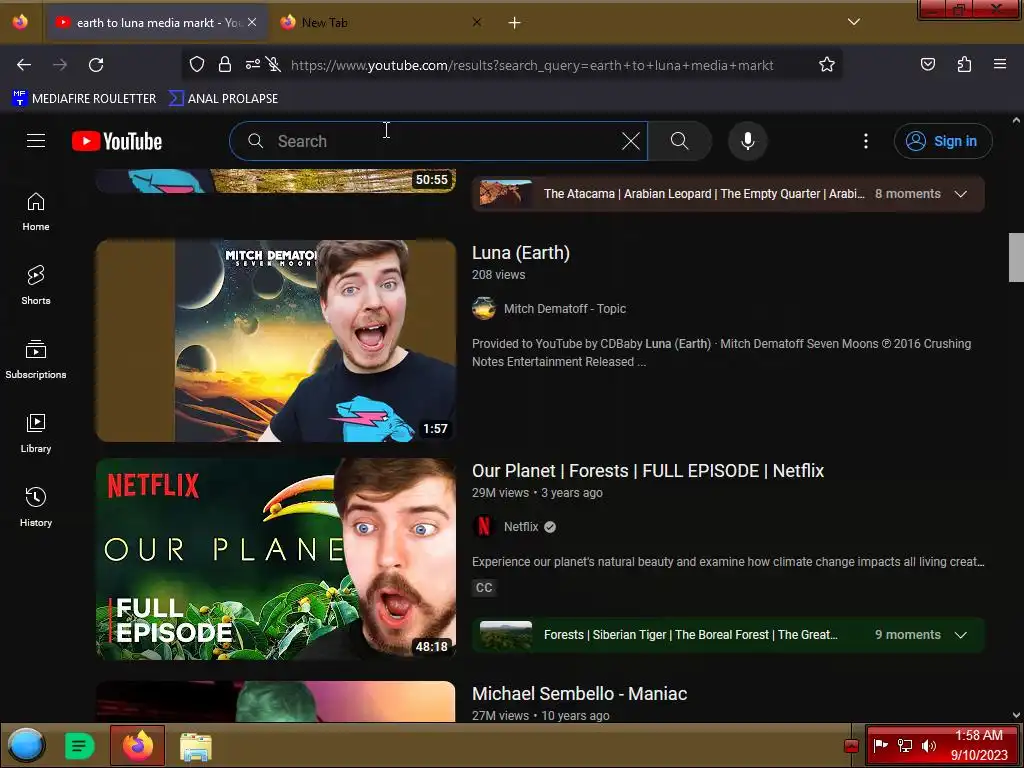Screen dimensions: 1024x768
Task: Start voice search with microphone icon
Action: coord(748,141)
